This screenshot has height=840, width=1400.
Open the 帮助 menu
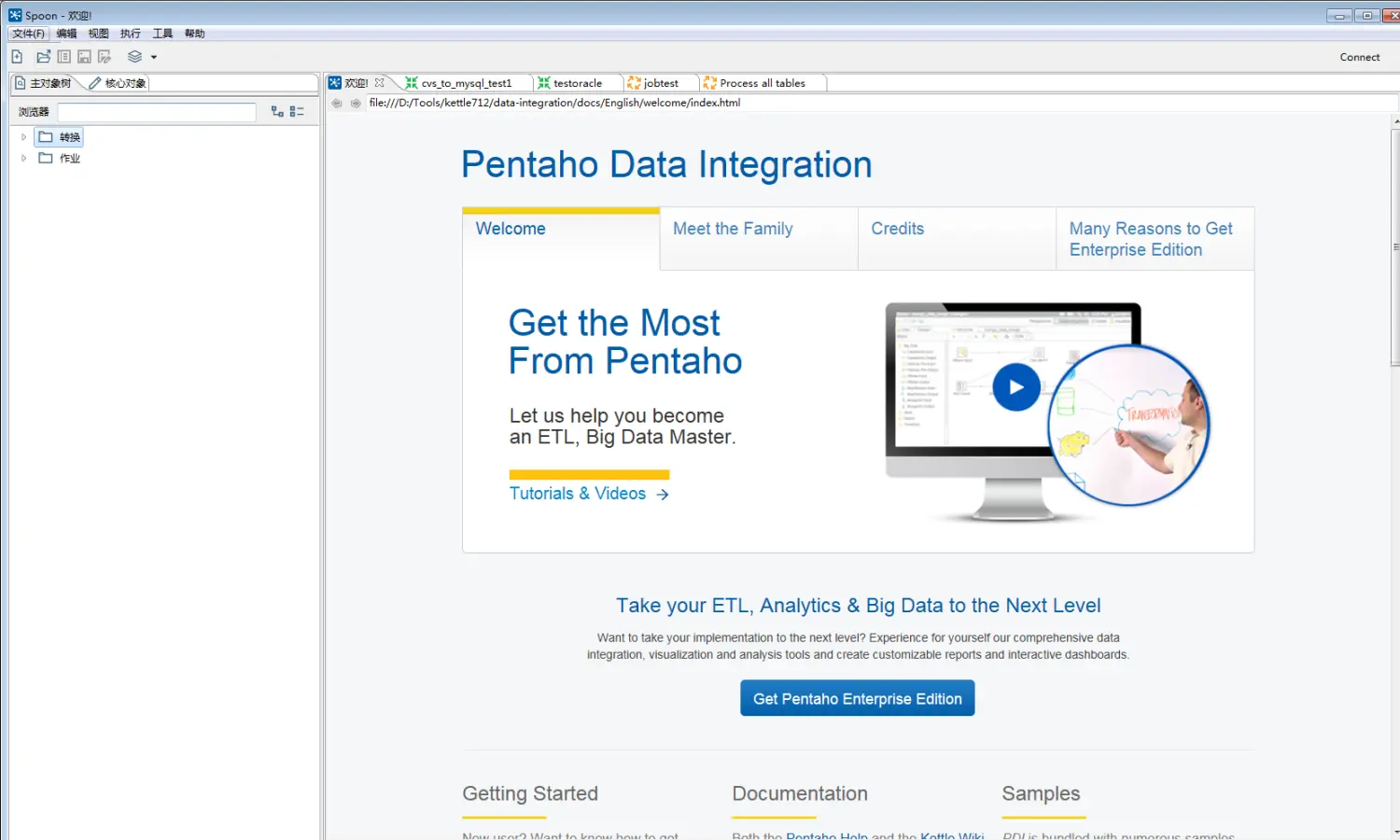[194, 34]
